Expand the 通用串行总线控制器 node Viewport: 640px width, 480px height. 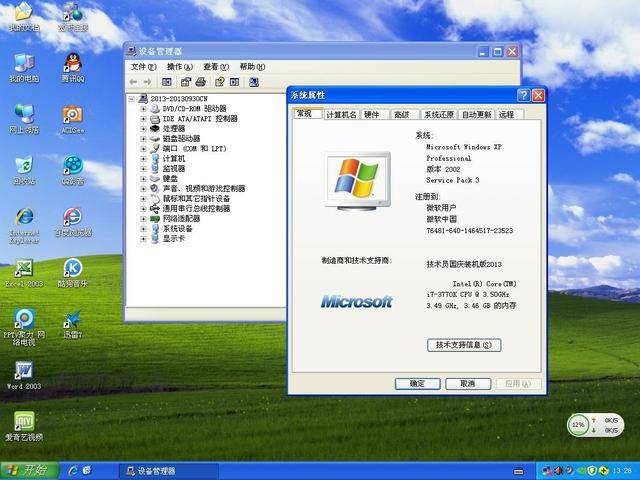click(x=143, y=209)
